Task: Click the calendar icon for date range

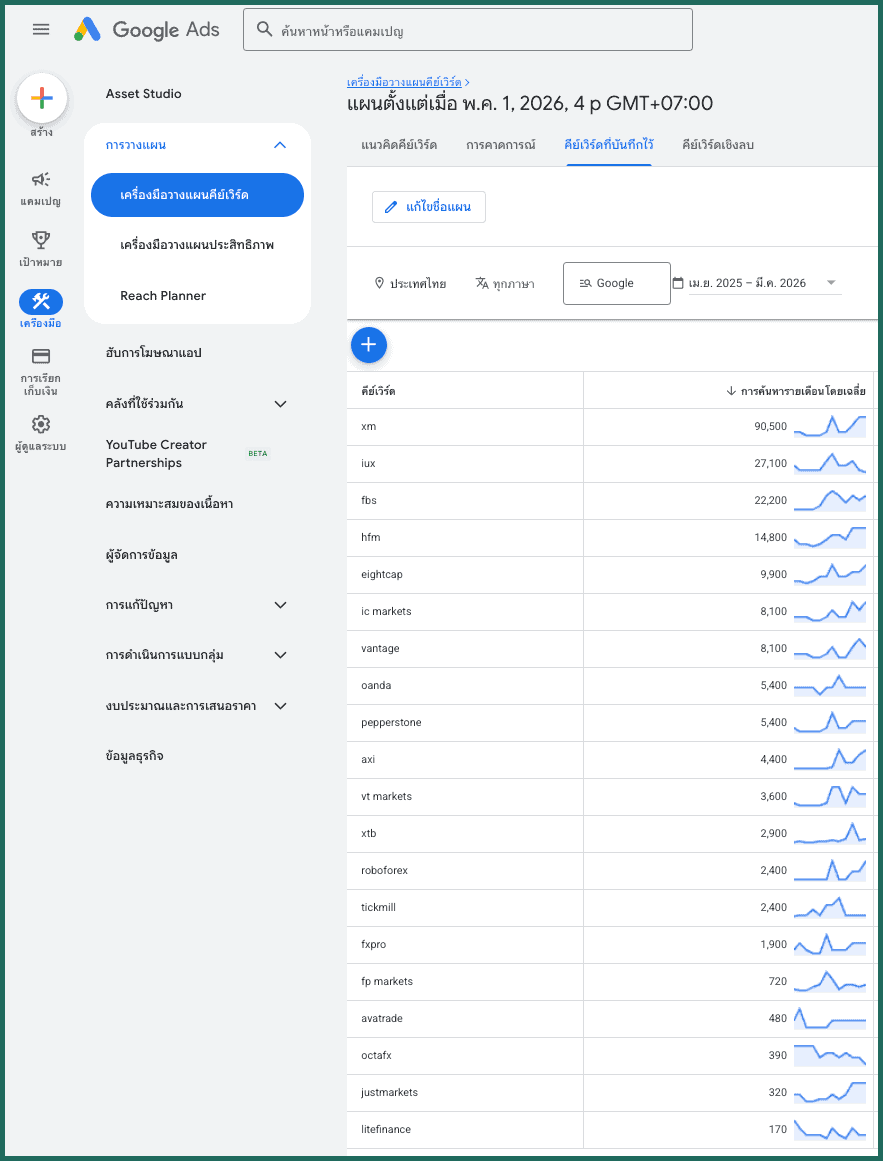Action: tap(677, 283)
